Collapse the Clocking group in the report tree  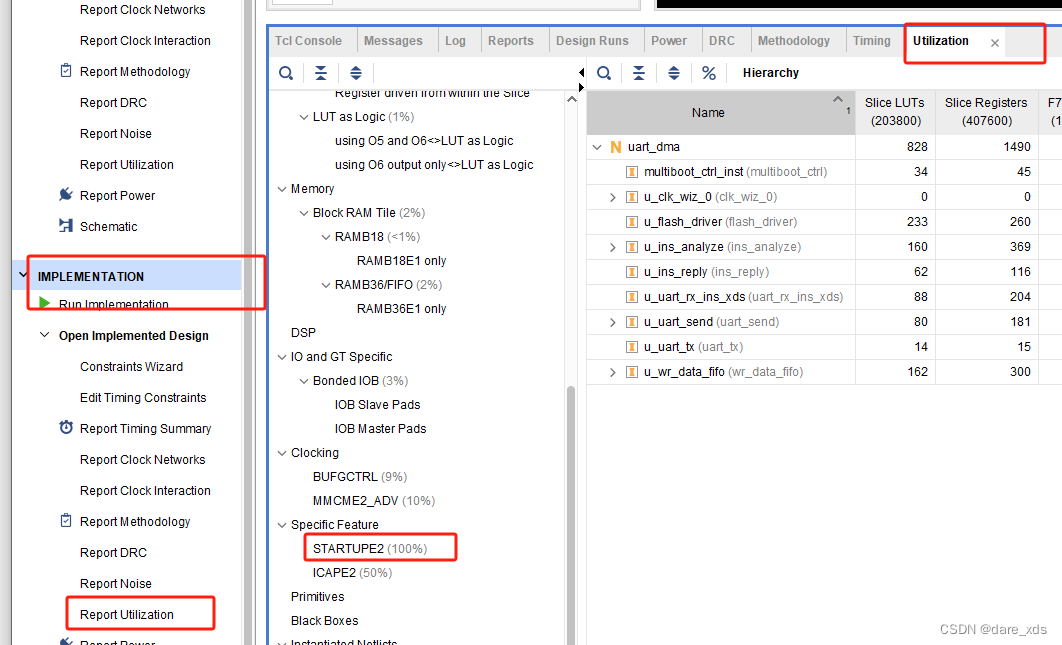click(x=281, y=452)
